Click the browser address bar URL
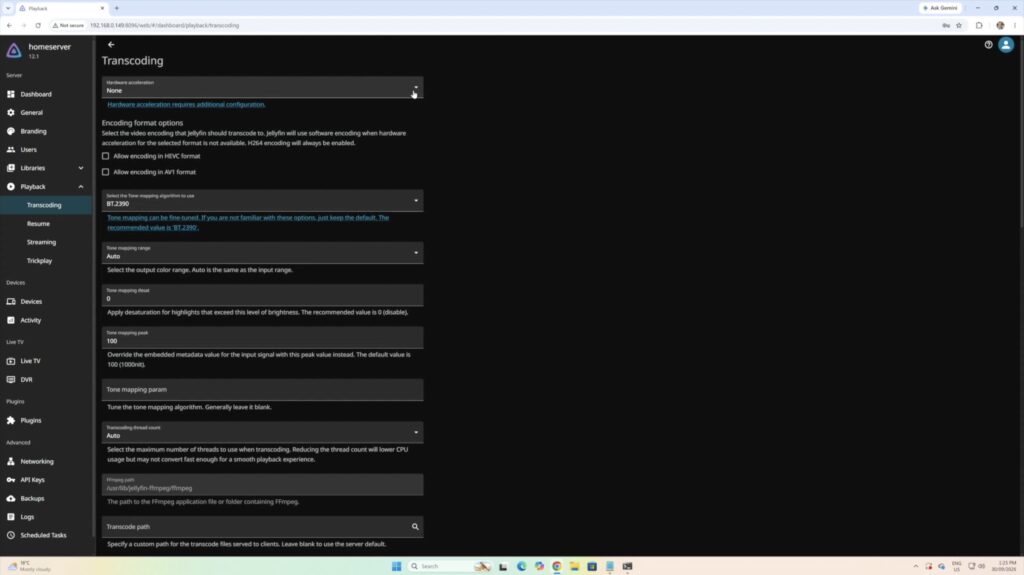Image resolution: width=1024 pixels, height=575 pixels. [x=165, y=25]
